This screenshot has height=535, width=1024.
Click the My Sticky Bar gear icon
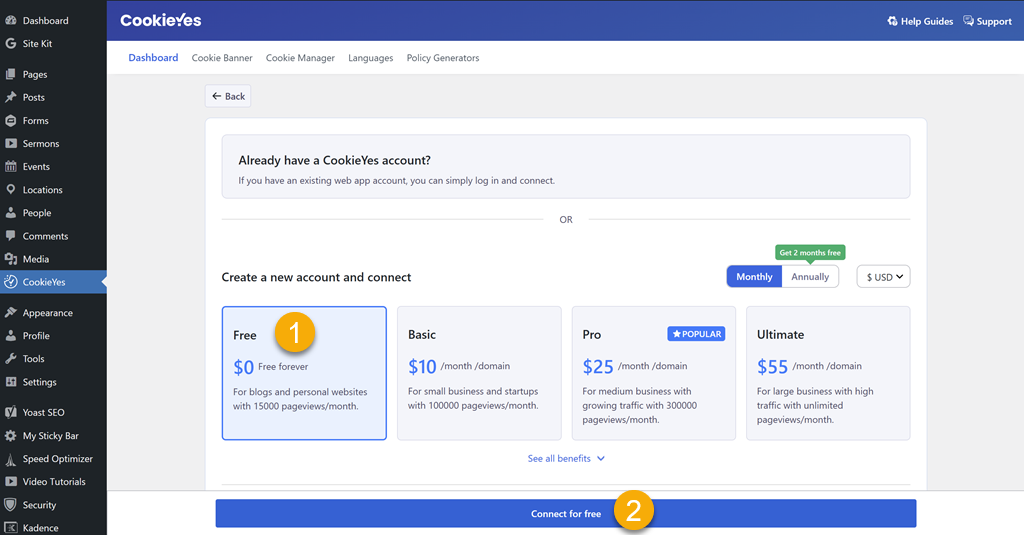(10, 435)
